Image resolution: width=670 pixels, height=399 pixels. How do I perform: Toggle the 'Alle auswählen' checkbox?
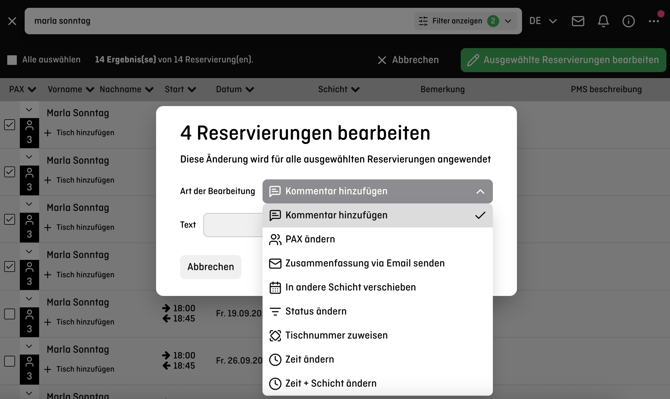[12, 60]
